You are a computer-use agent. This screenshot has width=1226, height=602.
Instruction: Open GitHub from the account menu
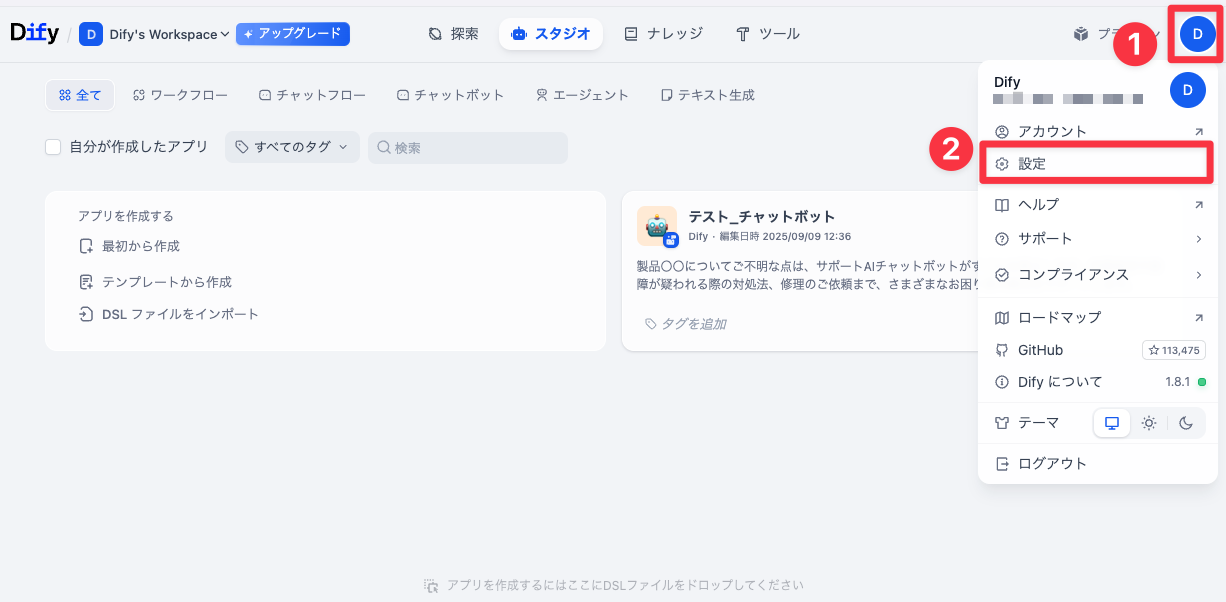1040,350
